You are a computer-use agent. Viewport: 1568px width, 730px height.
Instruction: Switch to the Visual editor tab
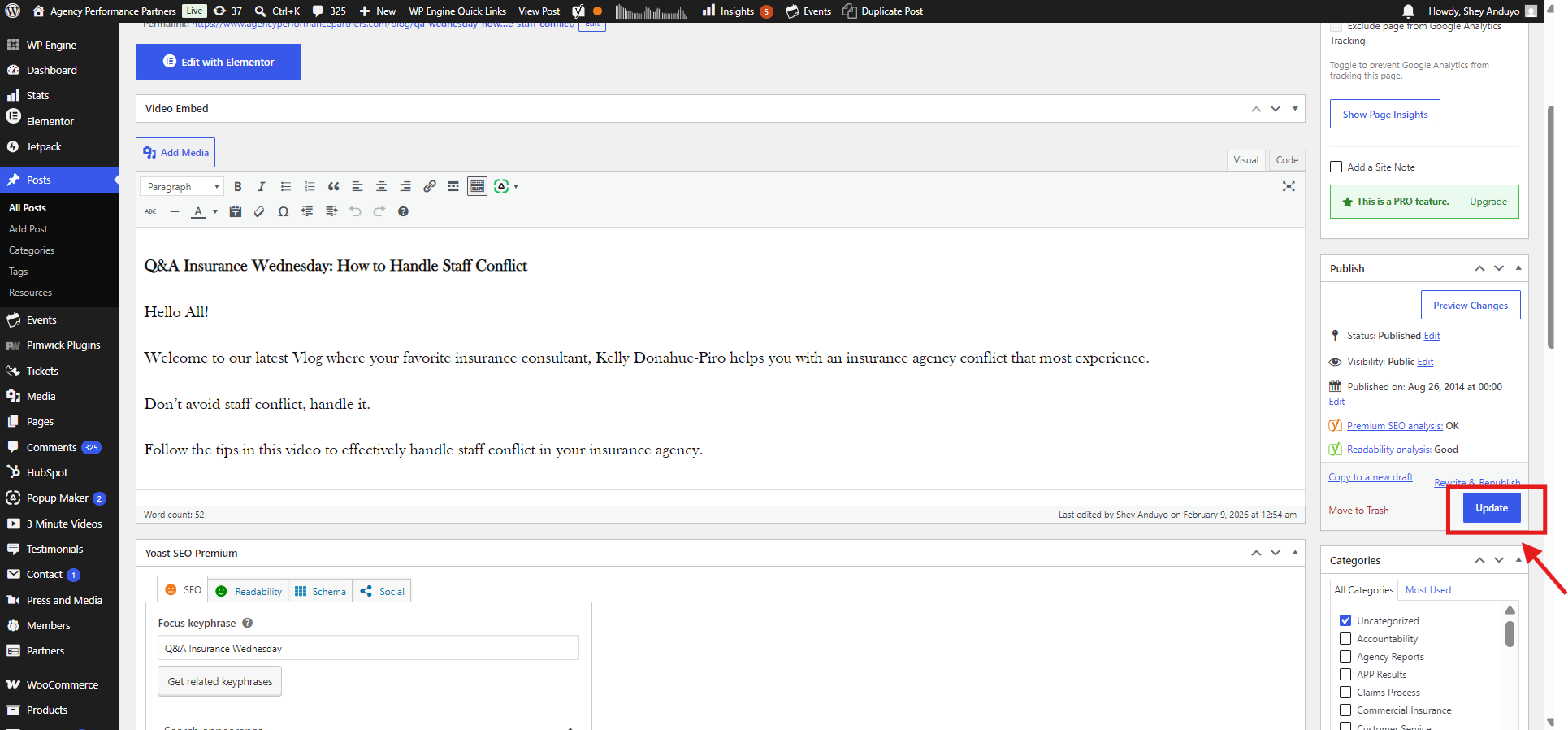(x=1245, y=160)
